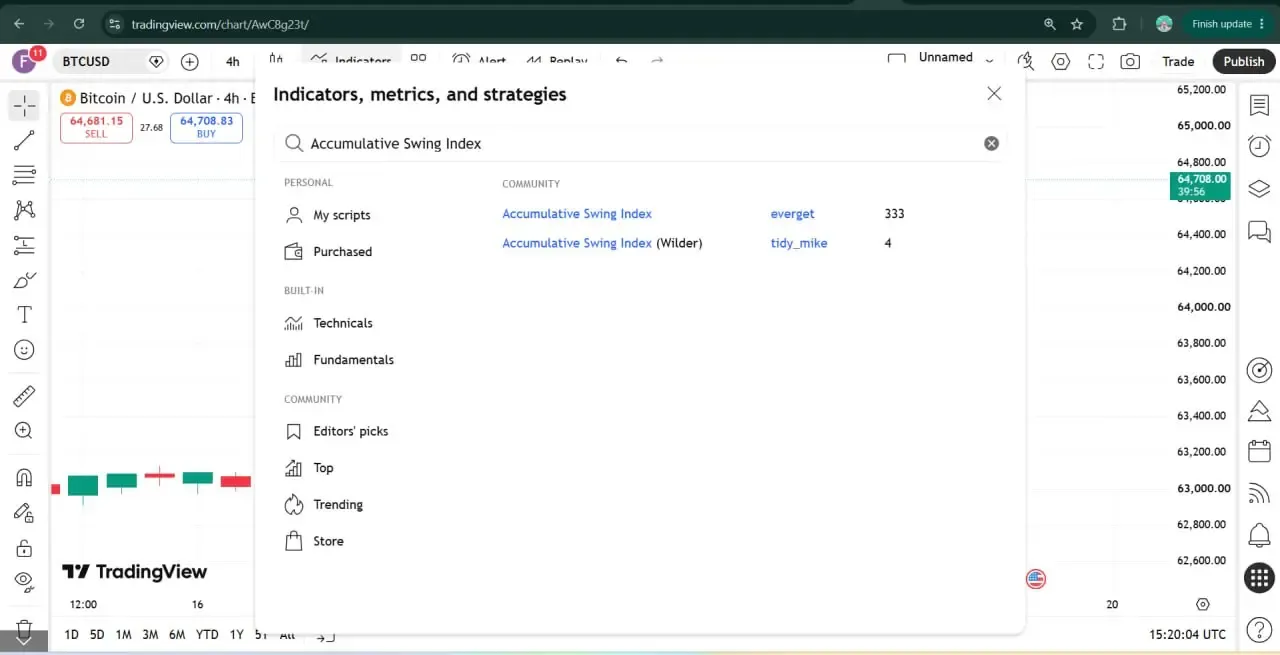
Task: Open the chats panel
Action: click(x=1259, y=232)
